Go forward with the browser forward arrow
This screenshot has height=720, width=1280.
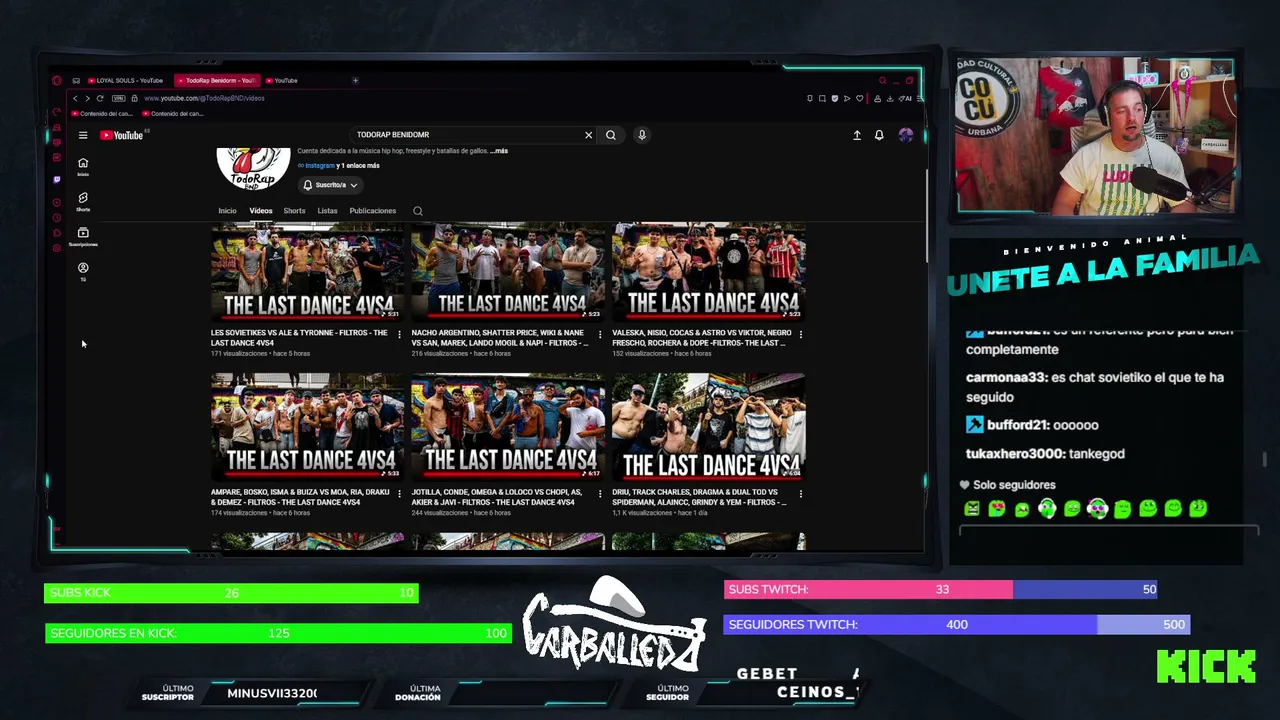pyautogui.click(x=87, y=98)
